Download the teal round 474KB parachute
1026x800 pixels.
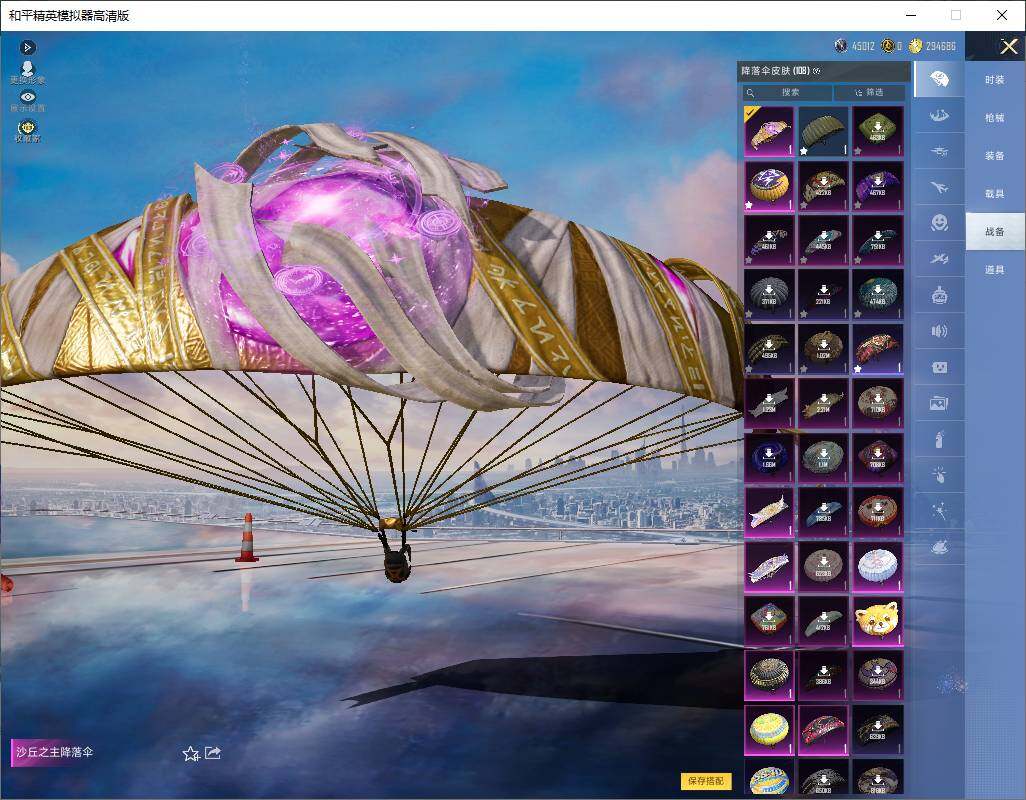877,294
